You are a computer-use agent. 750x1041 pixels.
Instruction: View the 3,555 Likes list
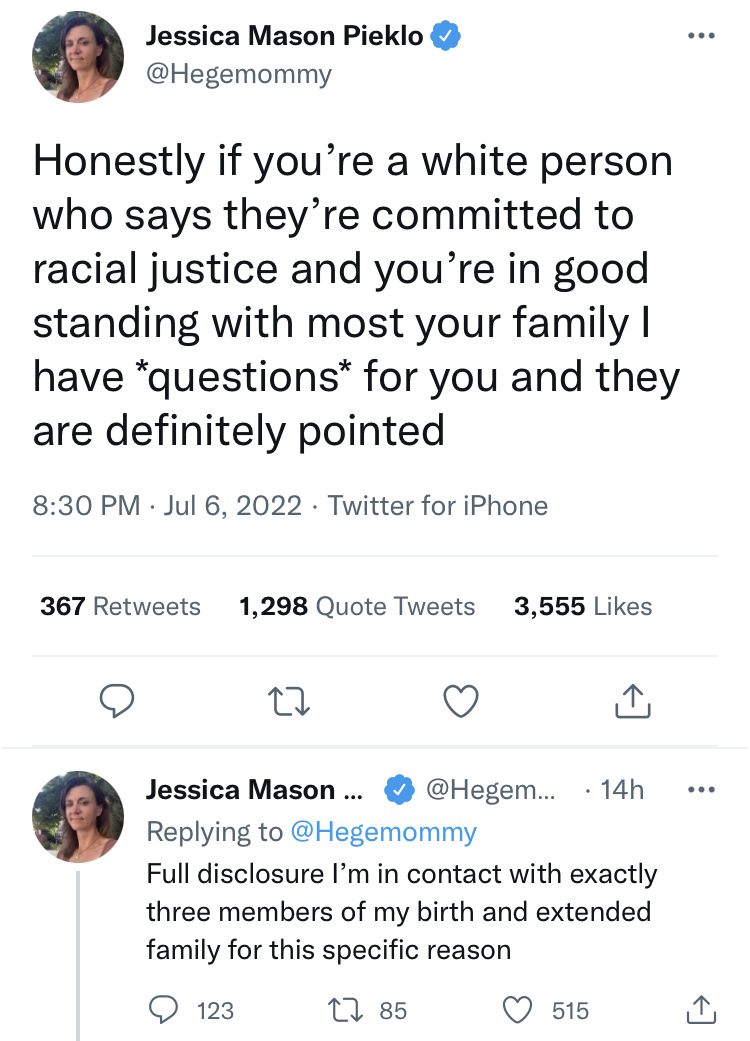[x=582, y=606]
